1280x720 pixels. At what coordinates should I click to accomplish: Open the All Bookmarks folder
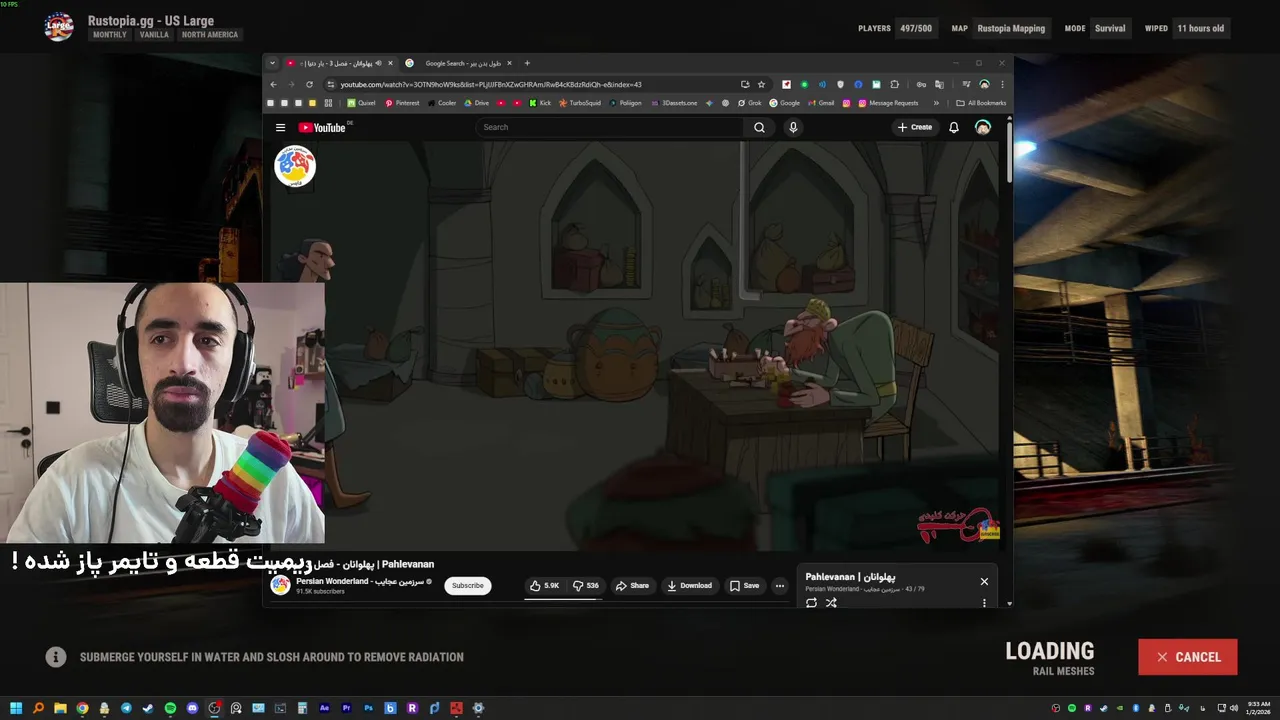pyautogui.click(x=981, y=103)
